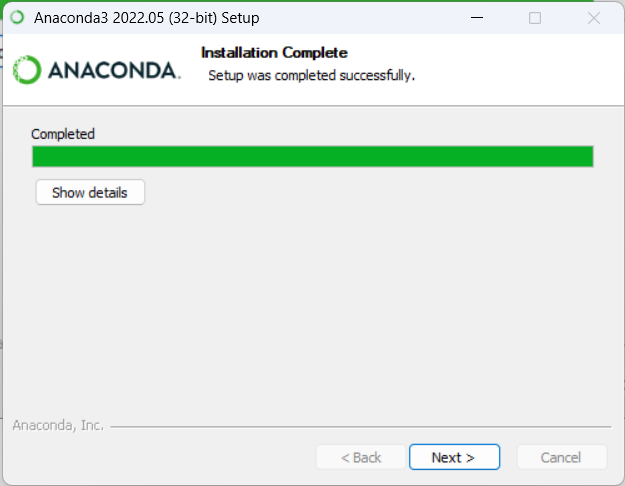
Task: Click the 'Anaconda3 2022.05 (32-bit) Setup' title
Action: pos(147,18)
